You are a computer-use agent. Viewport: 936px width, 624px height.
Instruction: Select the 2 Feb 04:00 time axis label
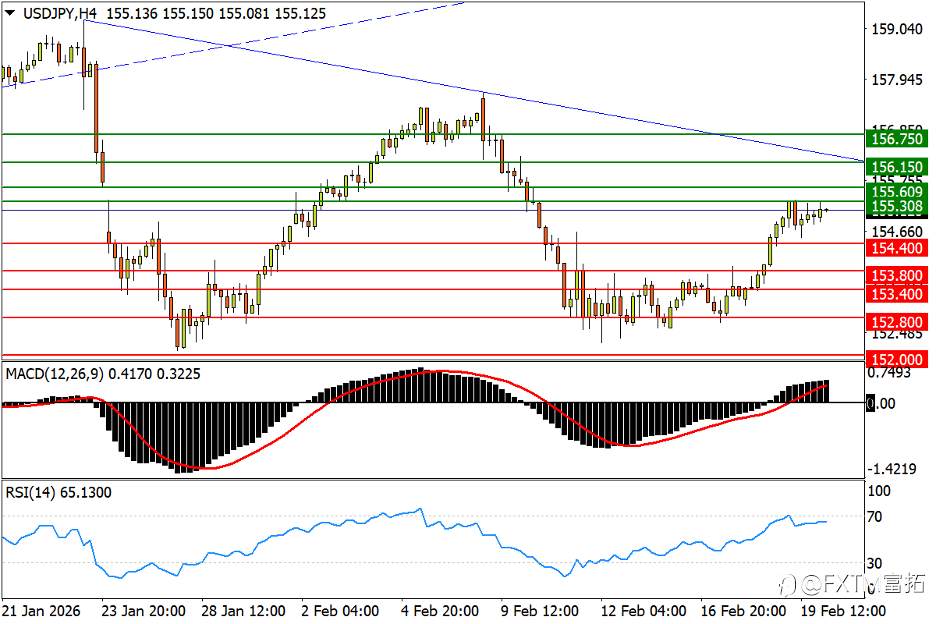pyautogui.click(x=340, y=611)
